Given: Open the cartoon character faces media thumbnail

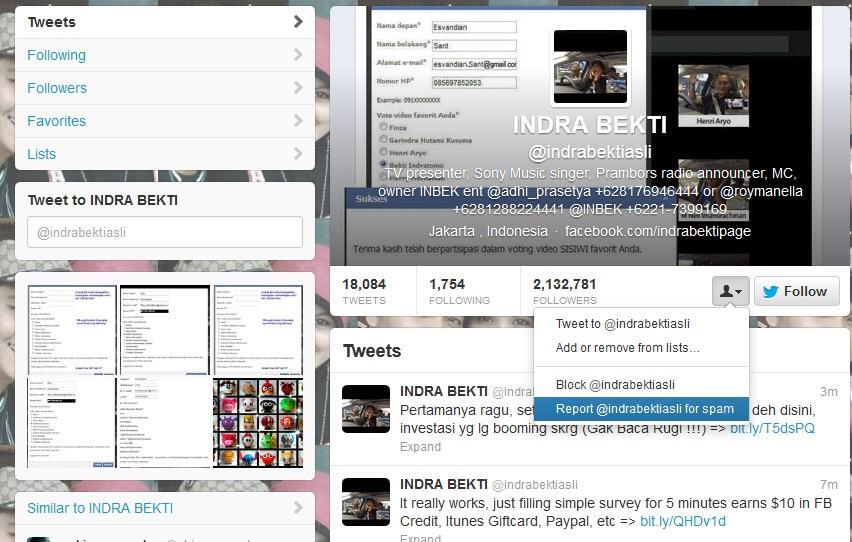Looking at the screenshot, I should pyautogui.click(x=258, y=423).
